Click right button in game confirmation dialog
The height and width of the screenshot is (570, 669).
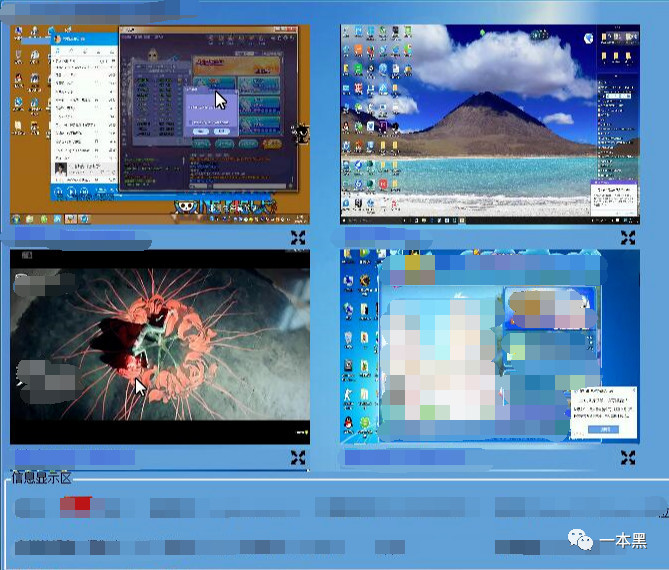pos(221,131)
